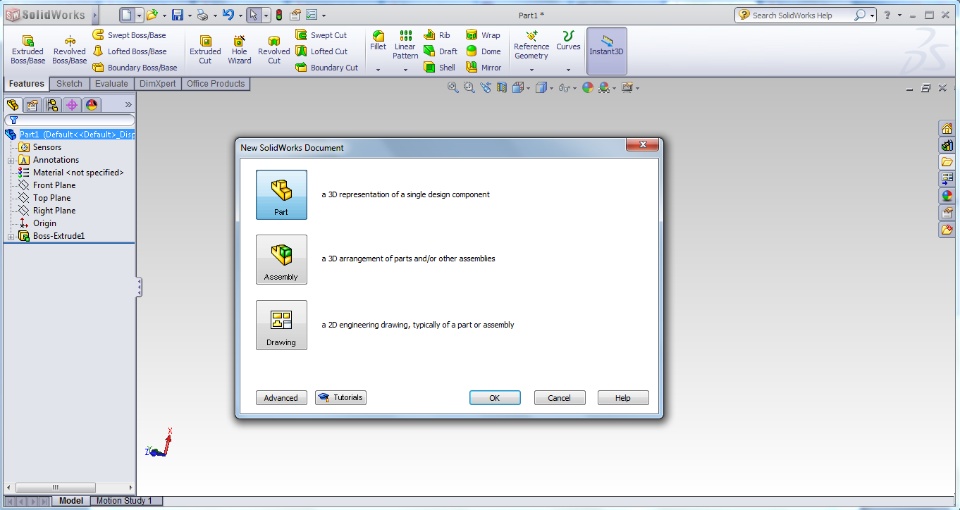Screen dimensions: 960x510
Task: Open Appearances tab in task pane
Action: click(x=947, y=197)
